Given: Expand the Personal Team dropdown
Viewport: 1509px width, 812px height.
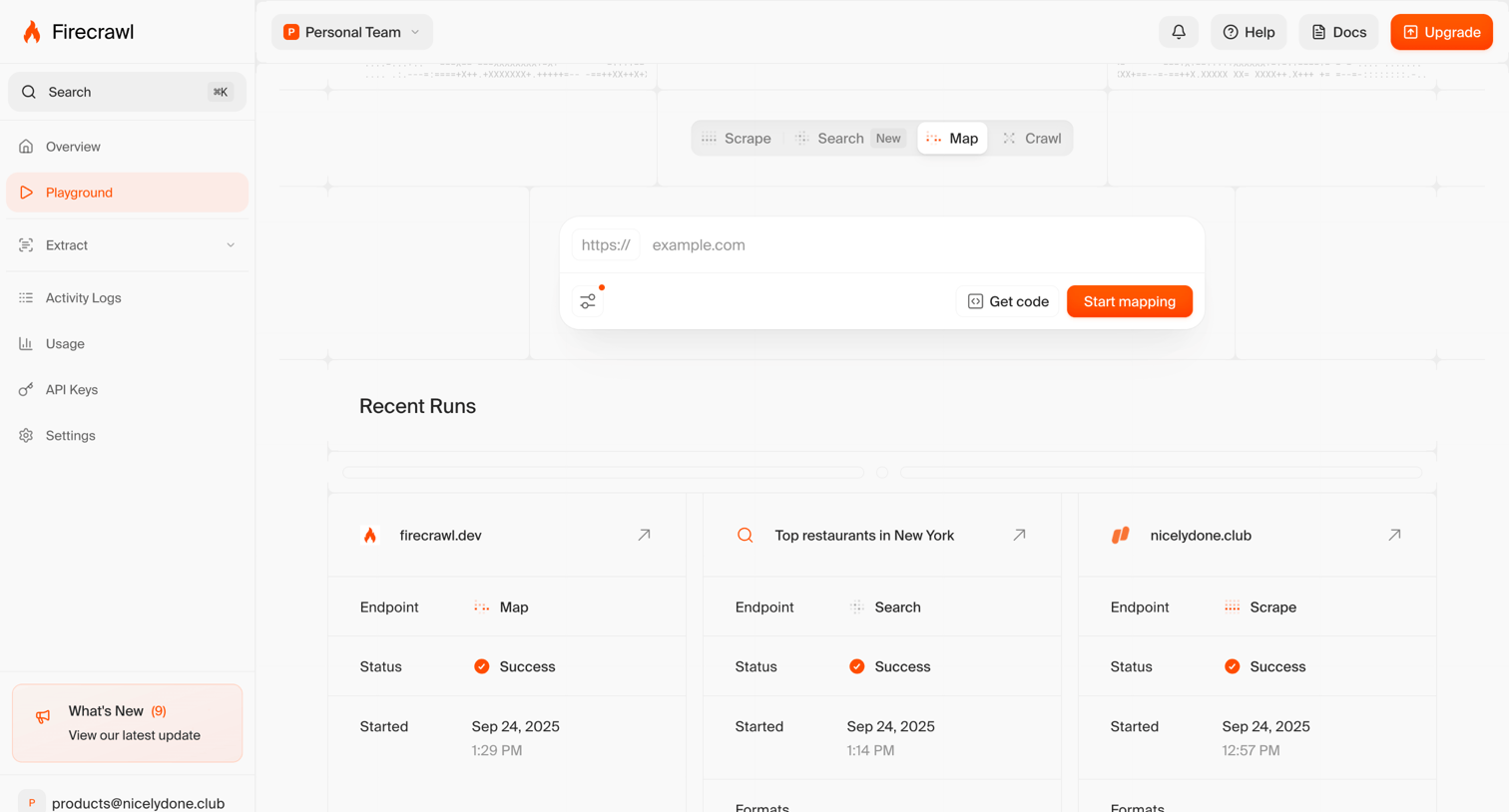Looking at the screenshot, I should click(352, 32).
